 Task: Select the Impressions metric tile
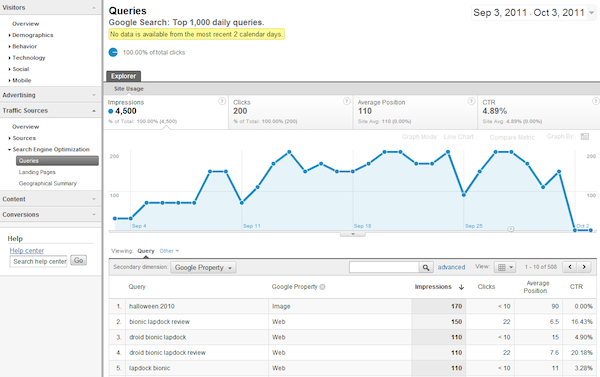166,112
